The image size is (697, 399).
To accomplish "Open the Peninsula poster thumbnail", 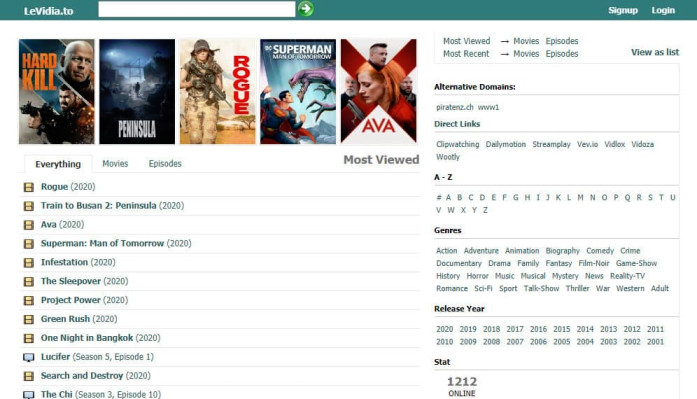I will pos(137,92).
